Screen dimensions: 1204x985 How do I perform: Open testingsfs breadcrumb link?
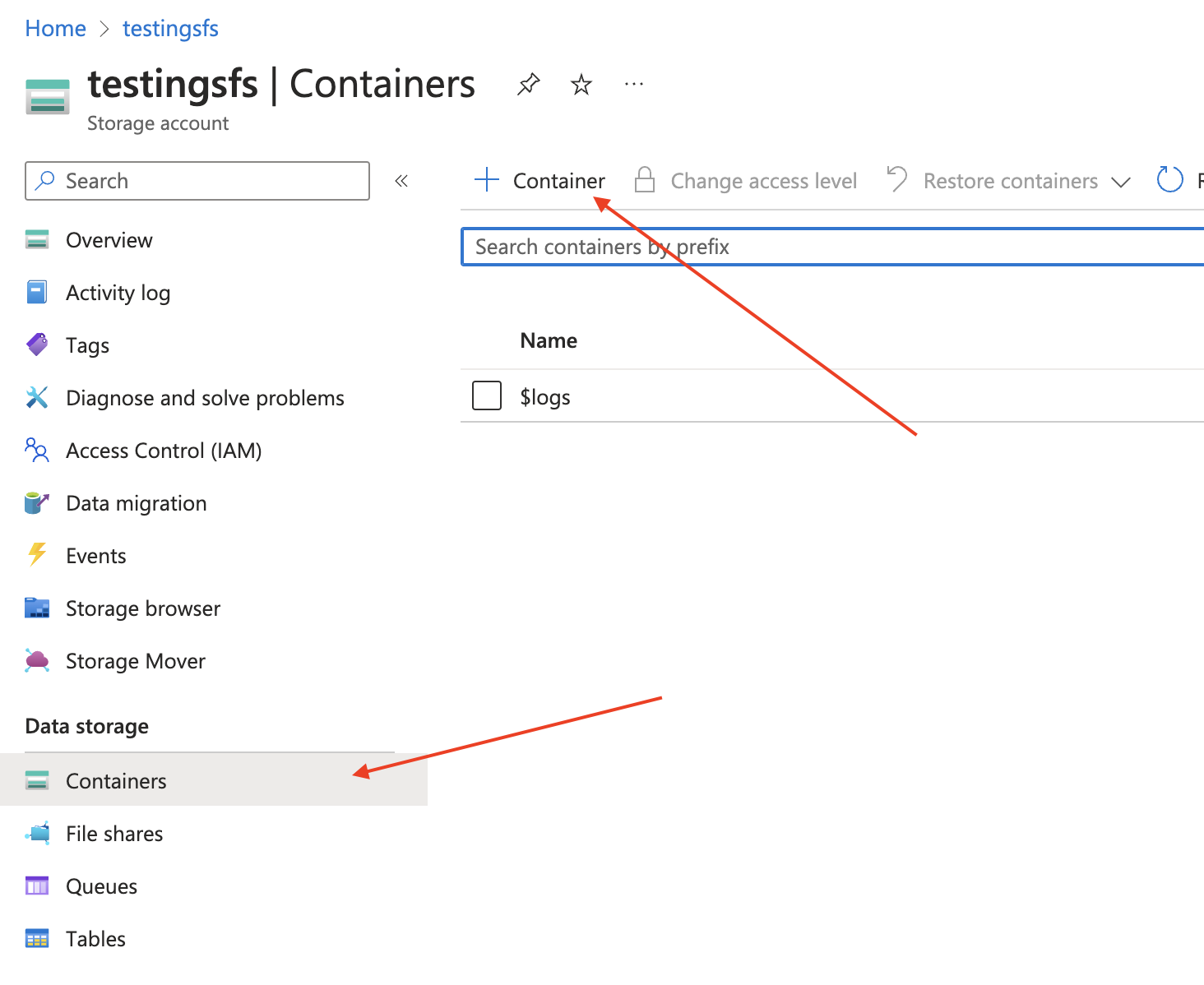(x=170, y=28)
